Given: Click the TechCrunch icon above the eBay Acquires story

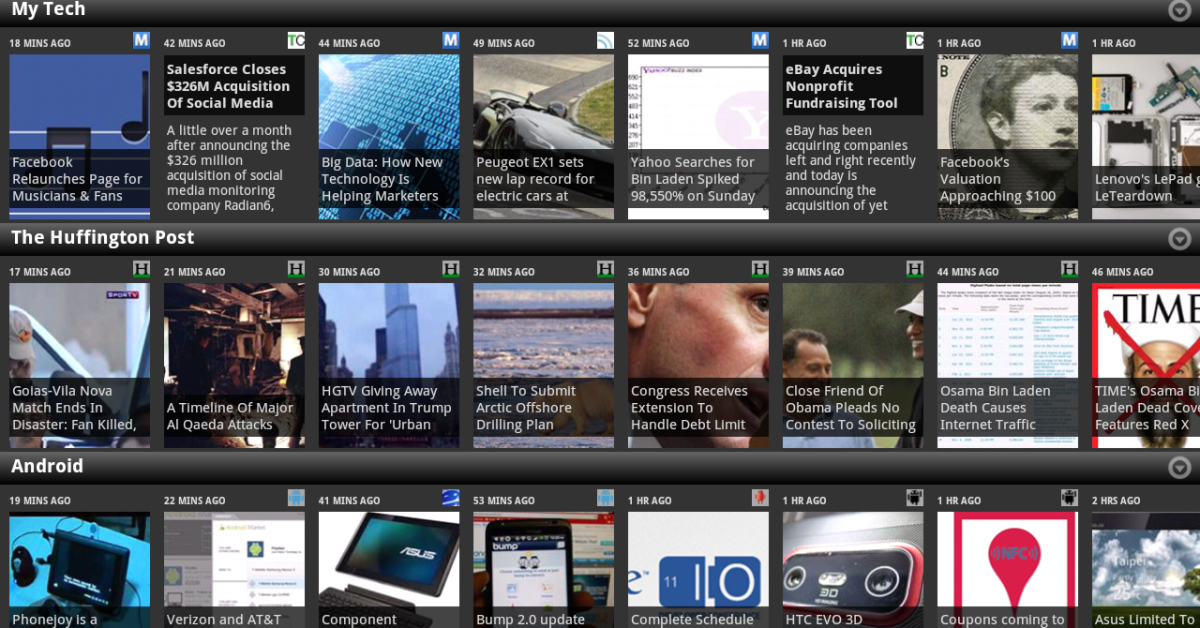Looking at the screenshot, I should pos(915,41).
